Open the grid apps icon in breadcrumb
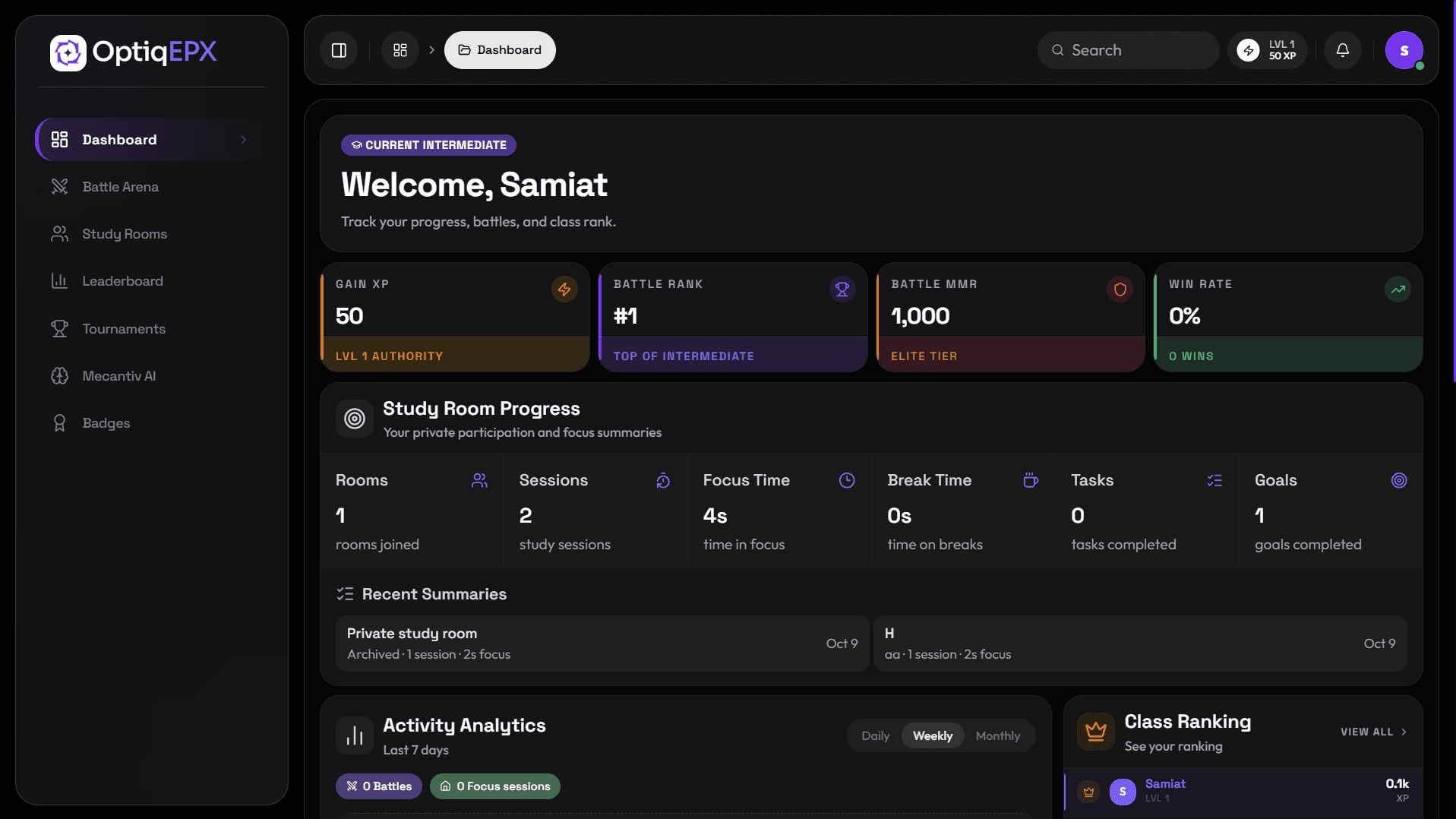Viewport: 1456px width, 819px height. coord(400,50)
